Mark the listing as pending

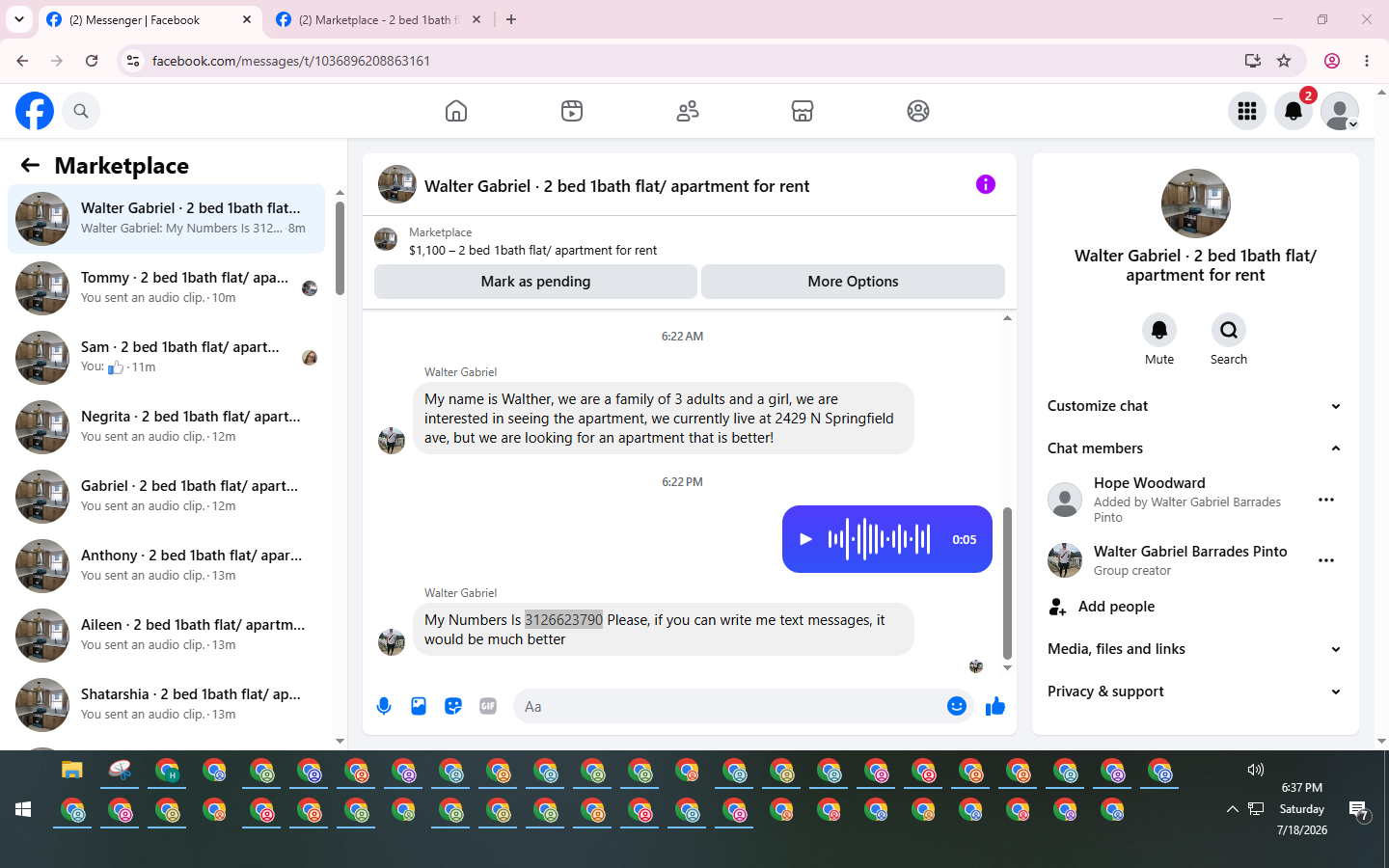(x=535, y=282)
